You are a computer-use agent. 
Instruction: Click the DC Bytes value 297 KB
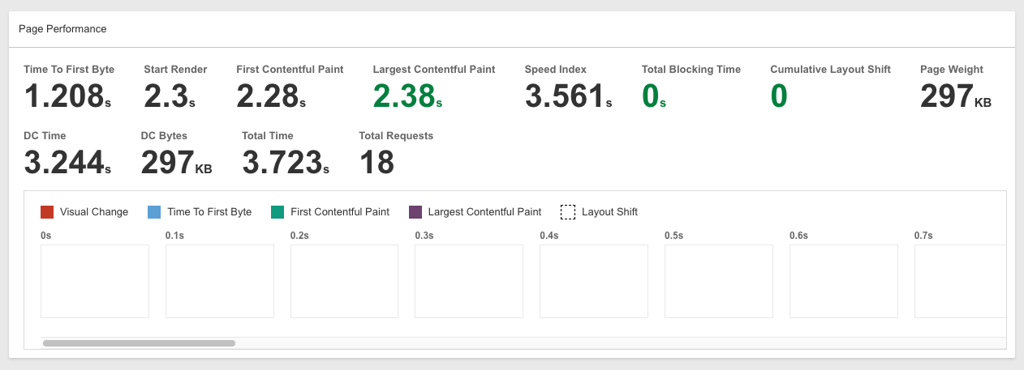coord(176,162)
